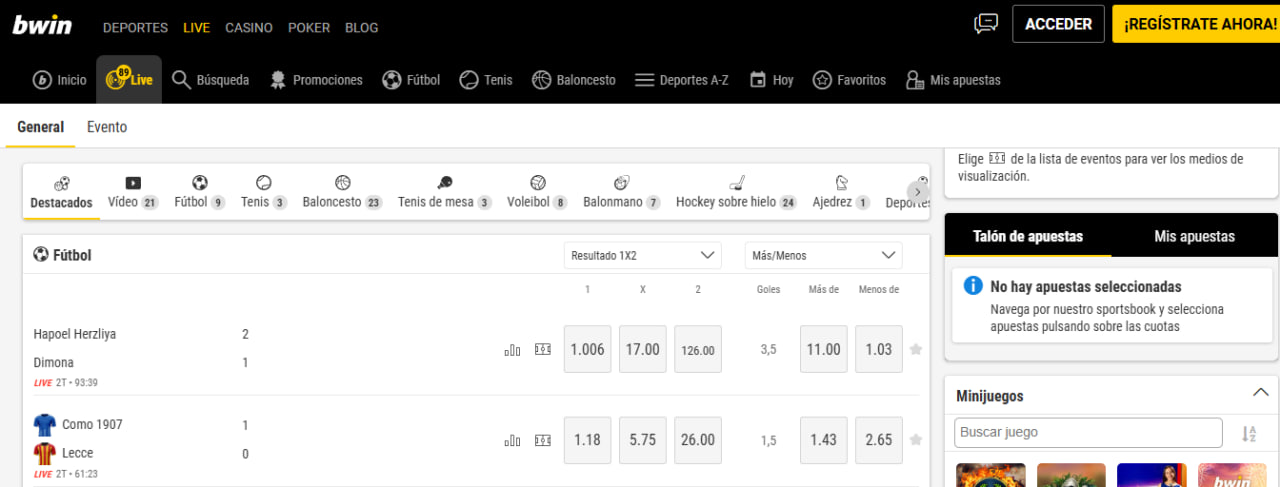Screen dimensions: 1280x487
Task: Select Destacados sport filter
Action: (61, 193)
